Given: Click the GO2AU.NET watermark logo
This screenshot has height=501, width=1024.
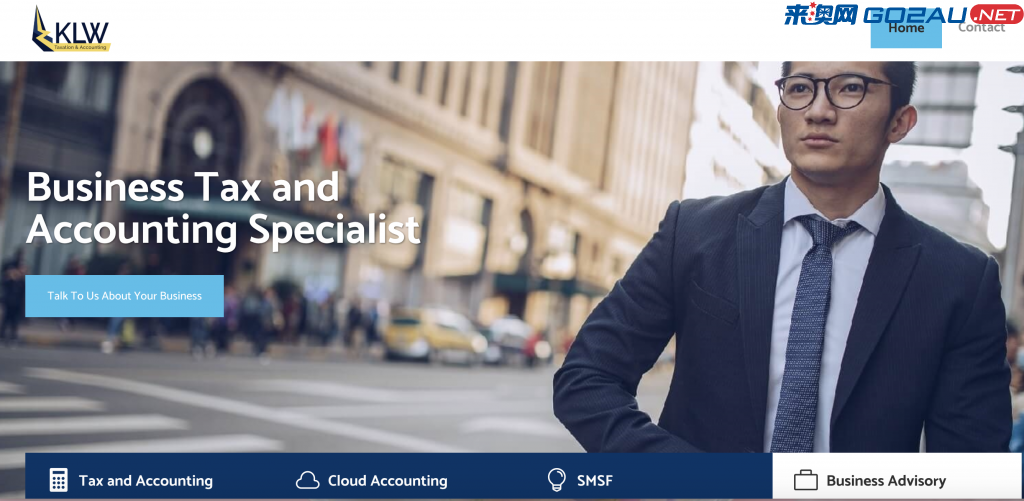Looking at the screenshot, I should 904,14.
